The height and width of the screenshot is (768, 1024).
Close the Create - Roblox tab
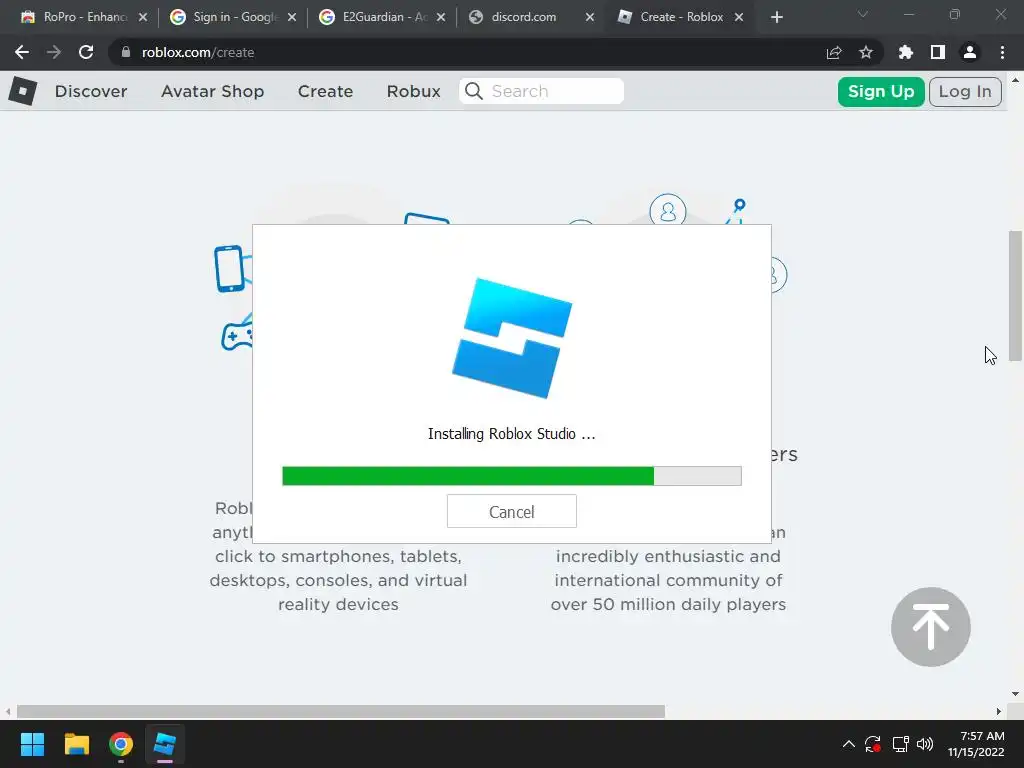tap(739, 17)
